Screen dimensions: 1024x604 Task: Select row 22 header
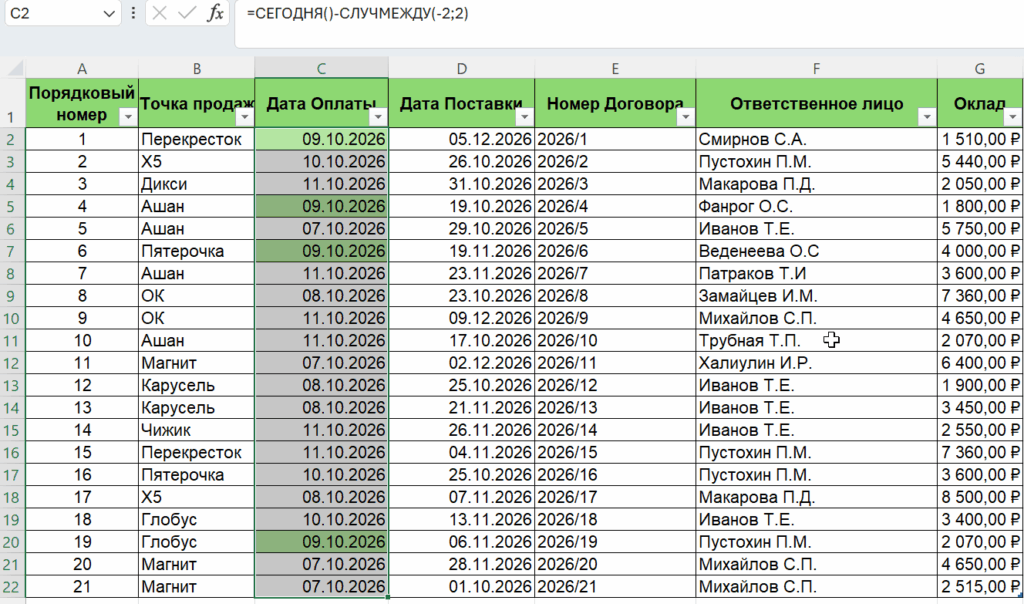[12, 586]
